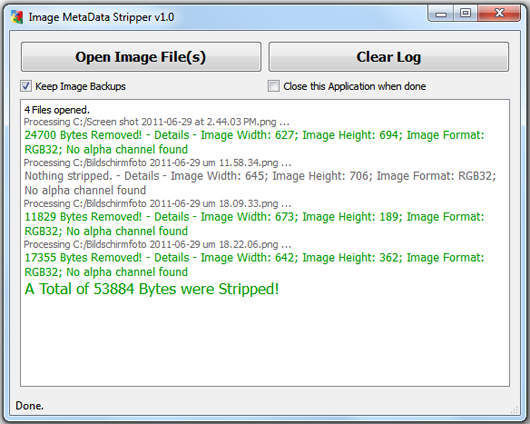The width and height of the screenshot is (530, 424).
Task: Click the Keep Image Backups label text
Action: pos(80,87)
